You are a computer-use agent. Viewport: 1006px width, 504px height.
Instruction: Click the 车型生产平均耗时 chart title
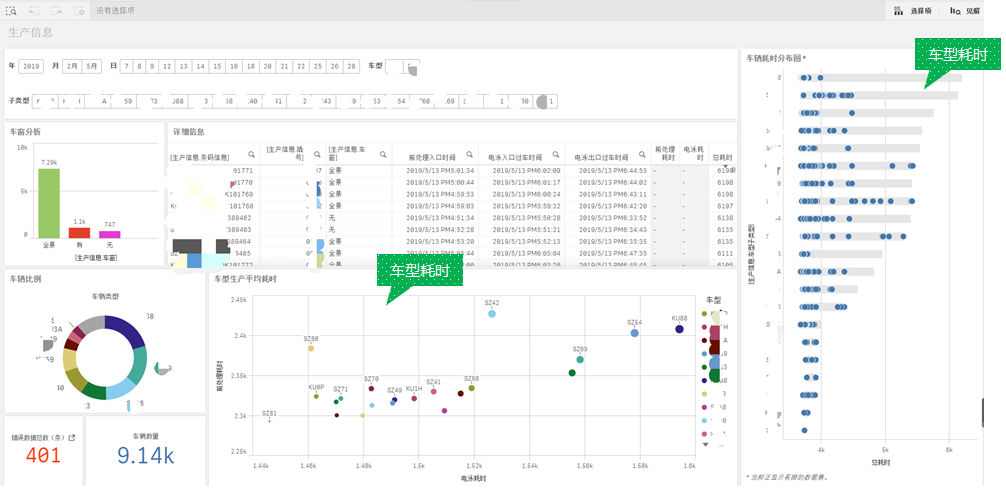[245, 279]
